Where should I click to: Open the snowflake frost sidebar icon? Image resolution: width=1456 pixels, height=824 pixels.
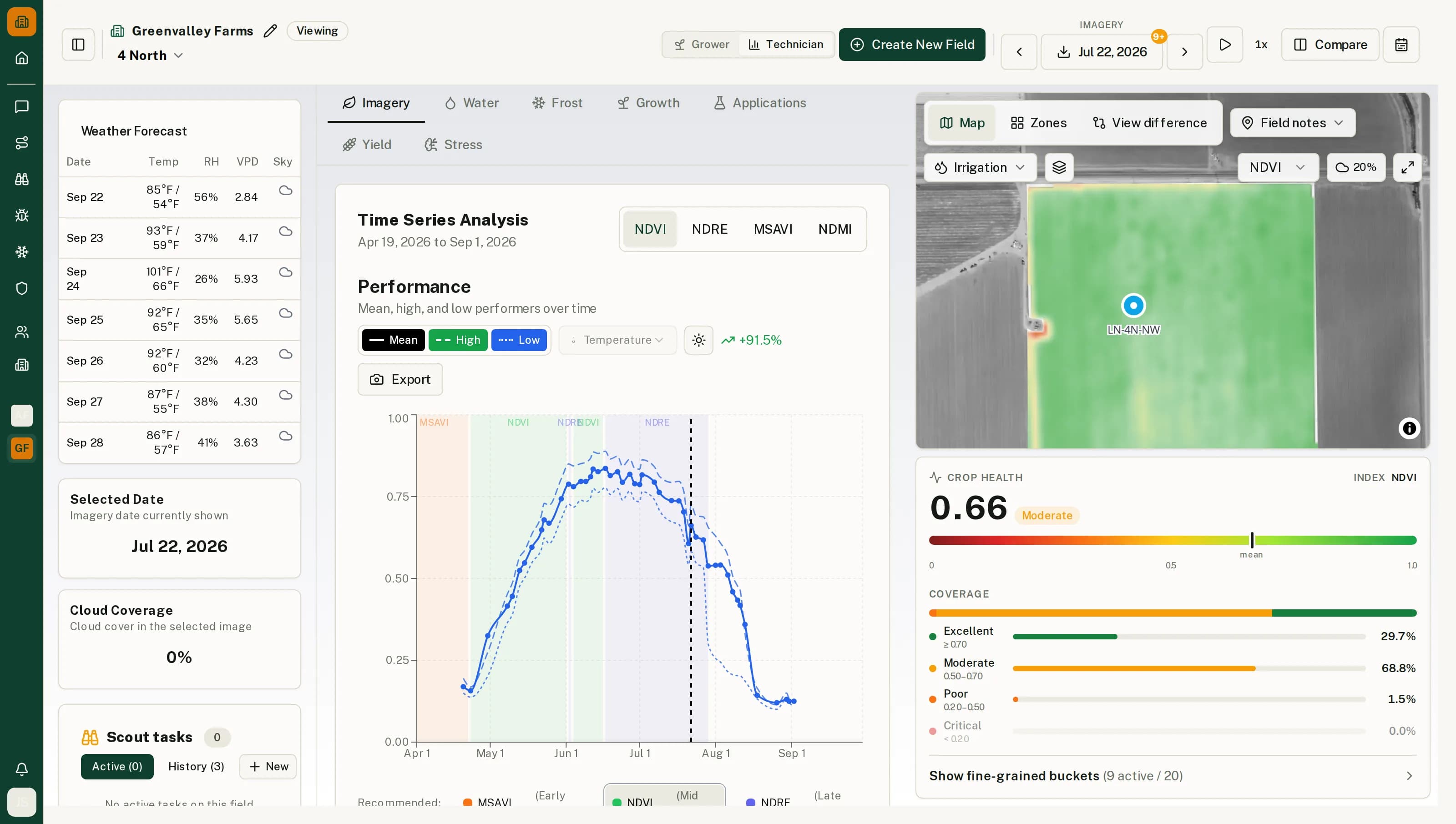(x=21, y=252)
